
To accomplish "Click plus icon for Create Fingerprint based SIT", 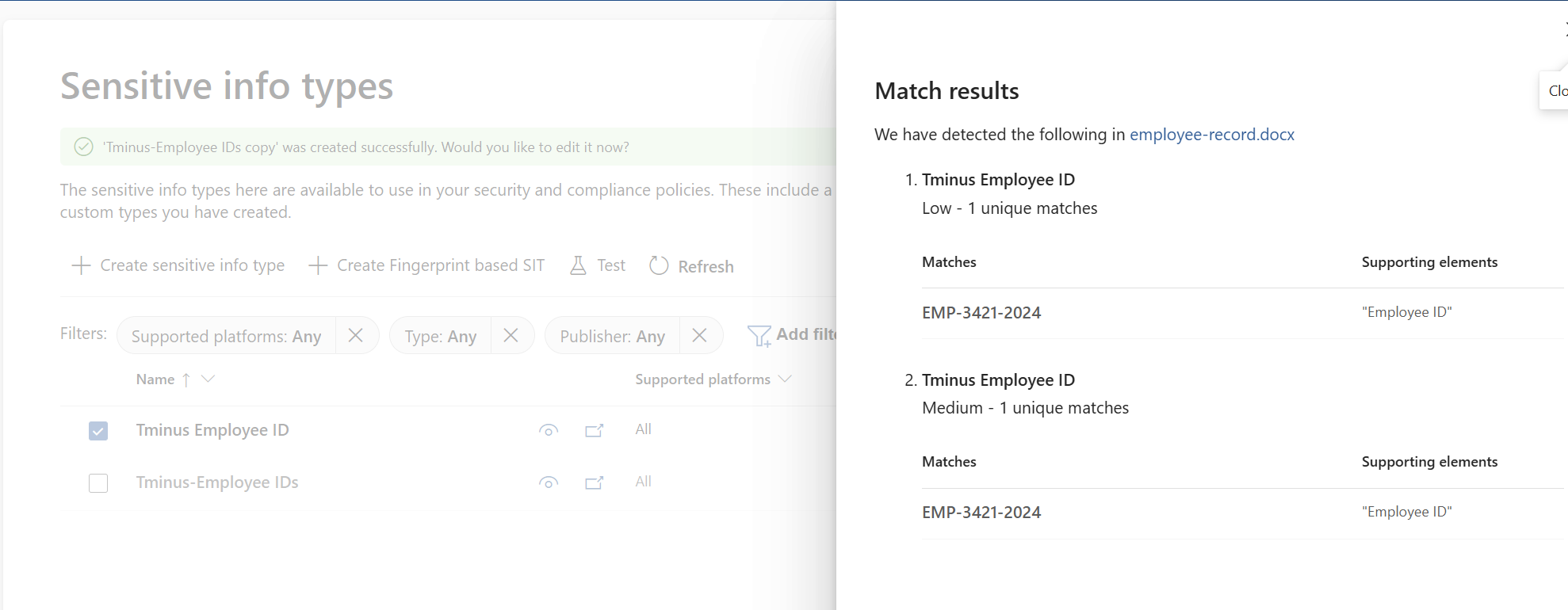I will click(x=318, y=265).
